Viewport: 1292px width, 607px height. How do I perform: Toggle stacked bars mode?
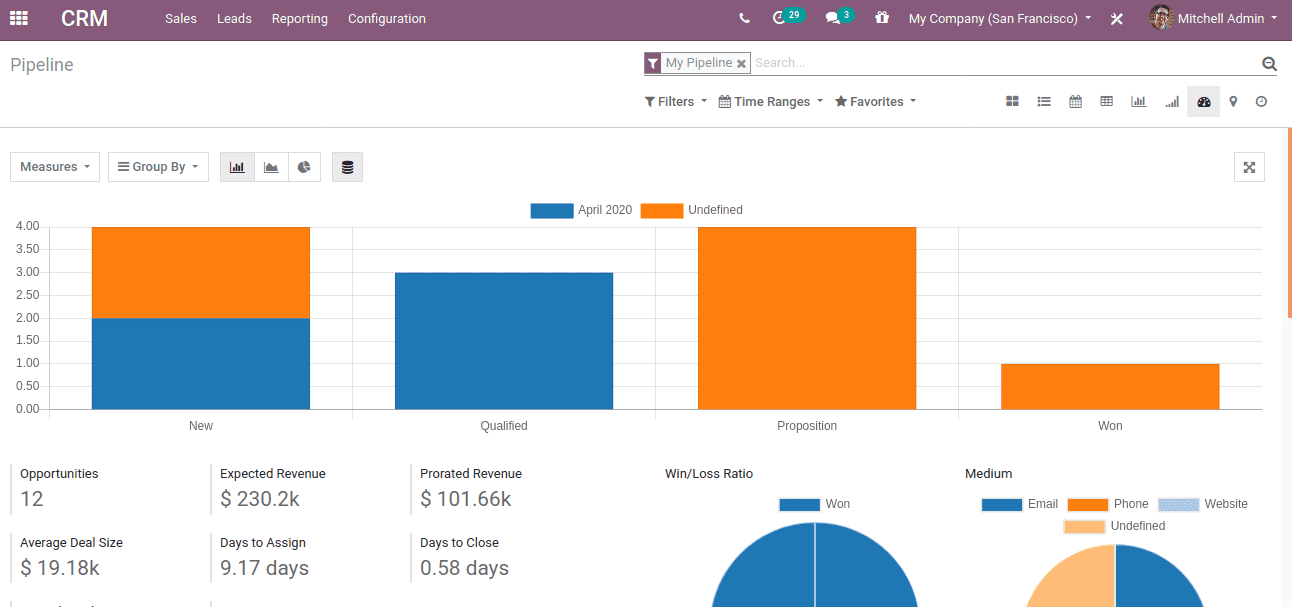click(347, 167)
